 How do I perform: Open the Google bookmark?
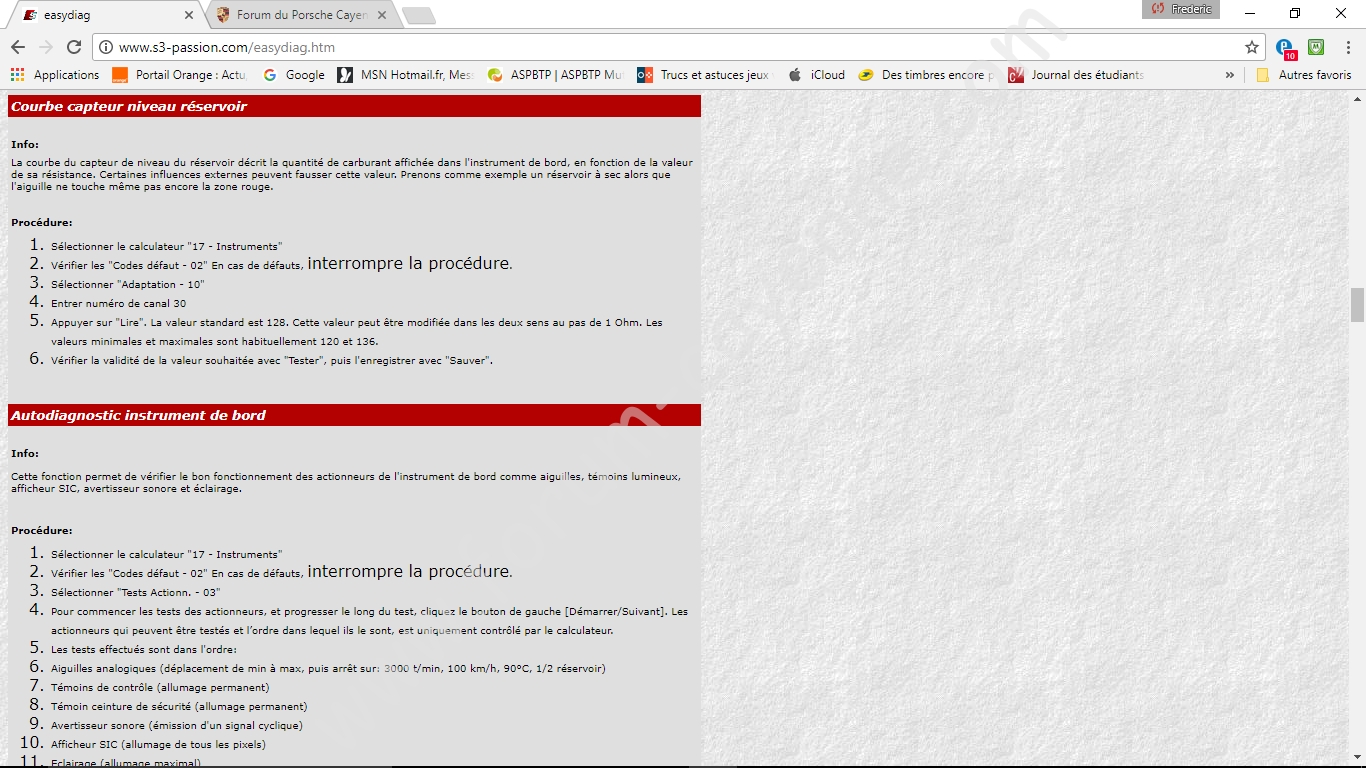click(294, 75)
